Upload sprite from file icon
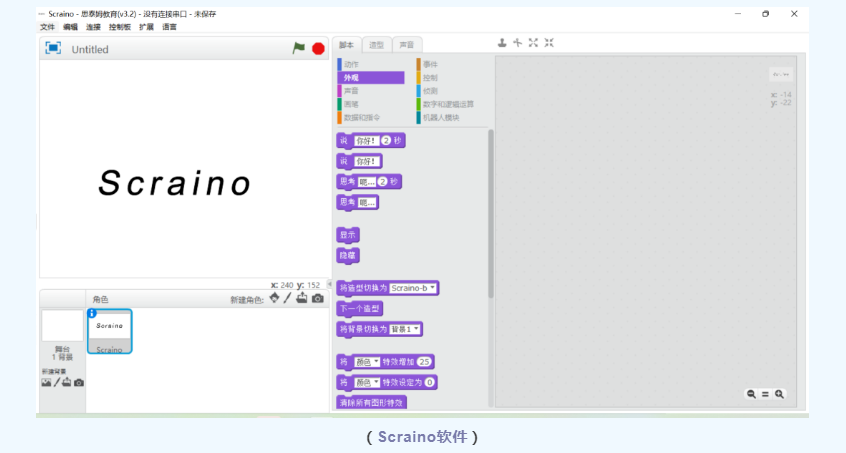 pyautogui.click(x=302, y=298)
